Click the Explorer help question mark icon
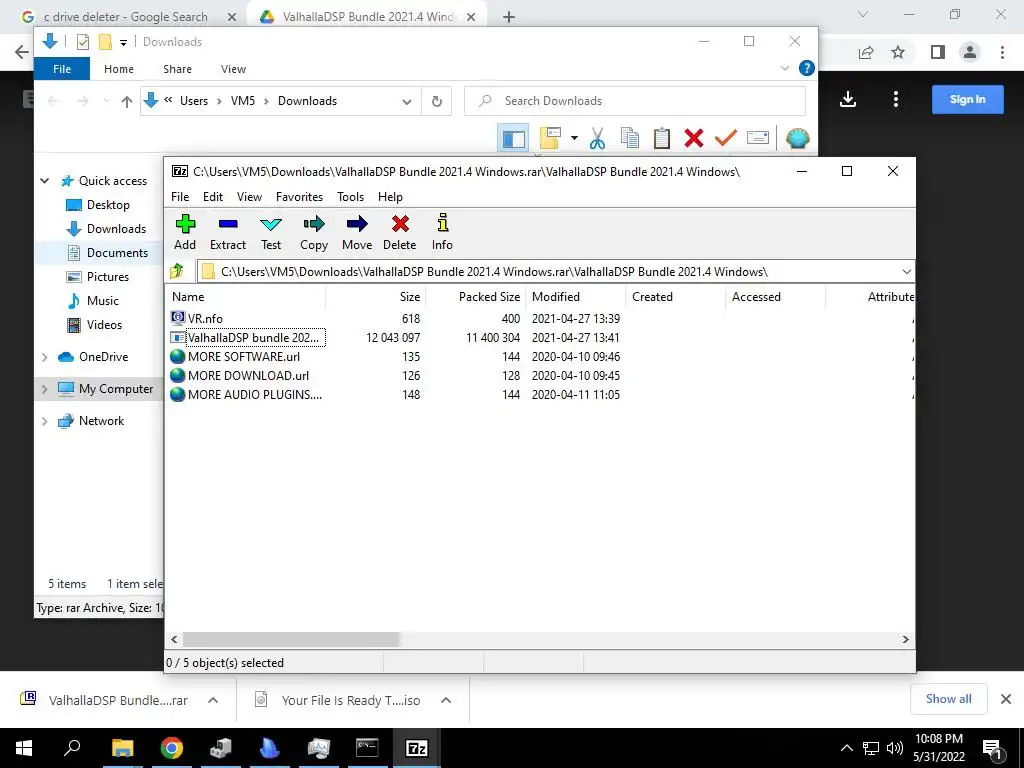This screenshot has height=768, width=1024. tap(807, 68)
